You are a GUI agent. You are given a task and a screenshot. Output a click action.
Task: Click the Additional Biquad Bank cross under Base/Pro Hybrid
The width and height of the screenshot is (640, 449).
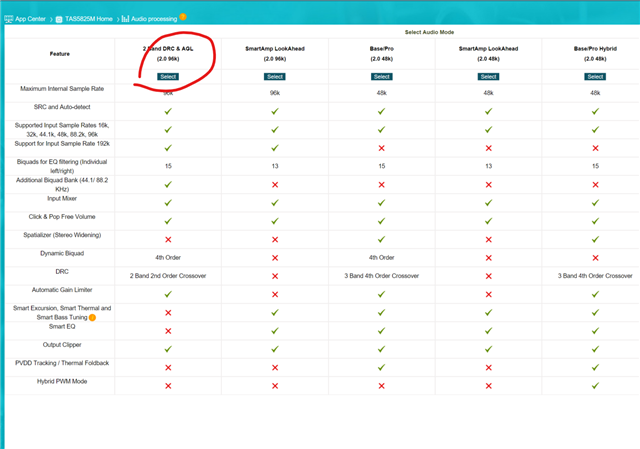coord(595,185)
